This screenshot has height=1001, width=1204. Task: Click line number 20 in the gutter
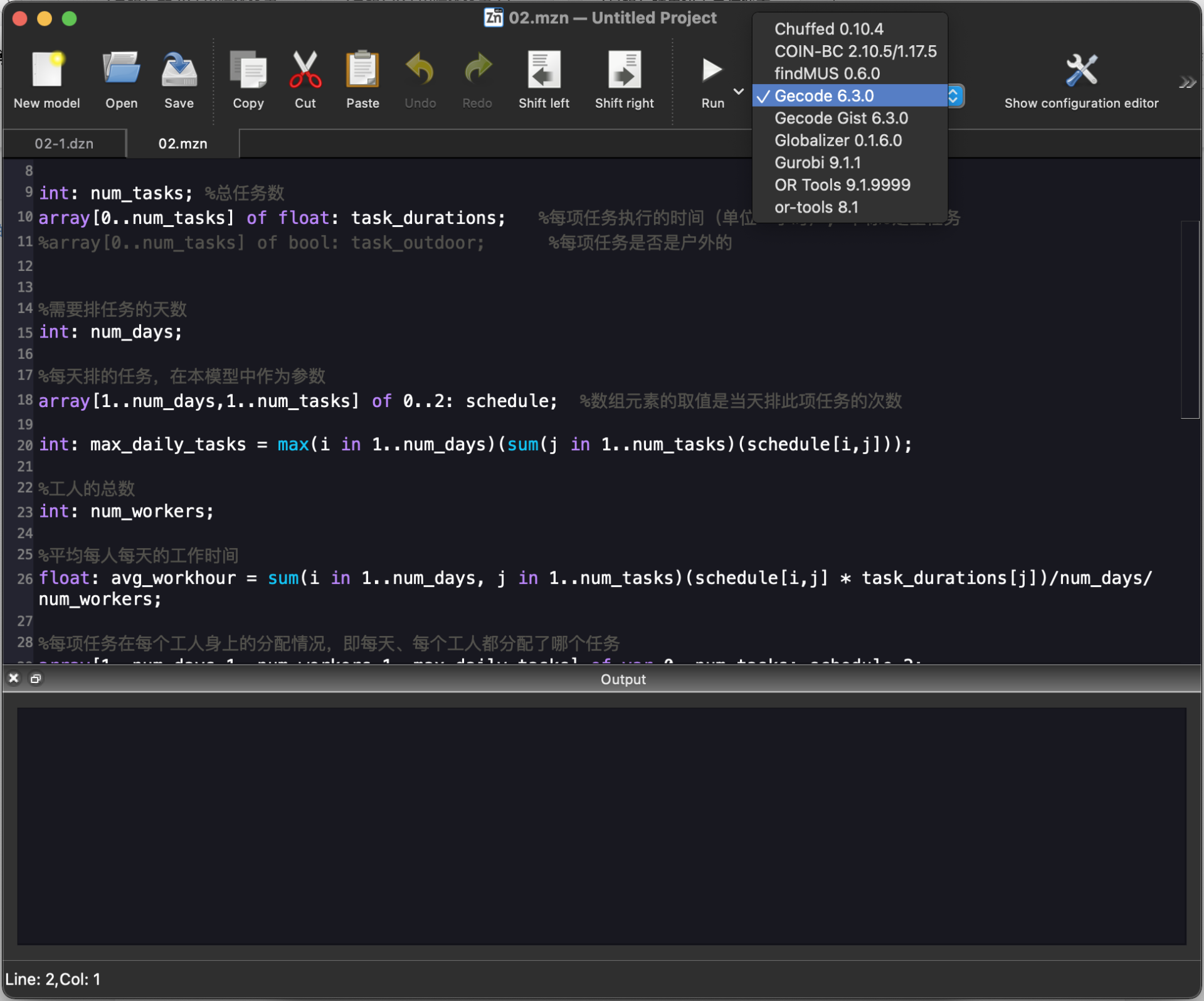click(25, 445)
